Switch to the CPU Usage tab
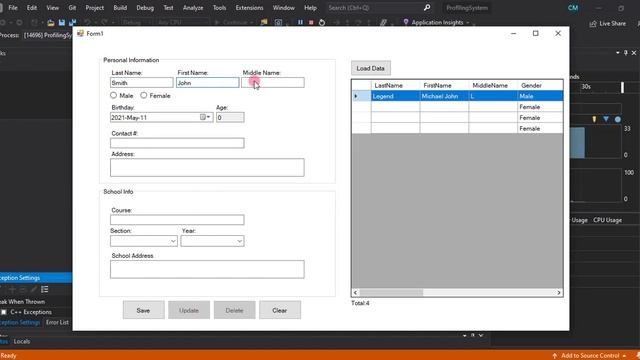The height and width of the screenshot is (360, 640). pyautogui.click(x=607, y=220)
